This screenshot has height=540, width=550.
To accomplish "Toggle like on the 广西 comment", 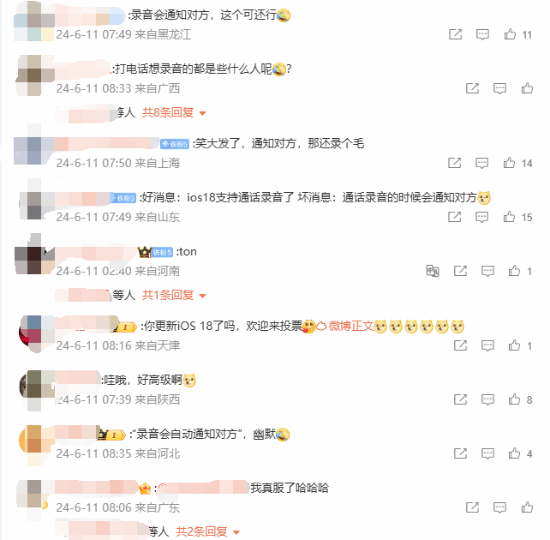I will [x=527, y=88].
